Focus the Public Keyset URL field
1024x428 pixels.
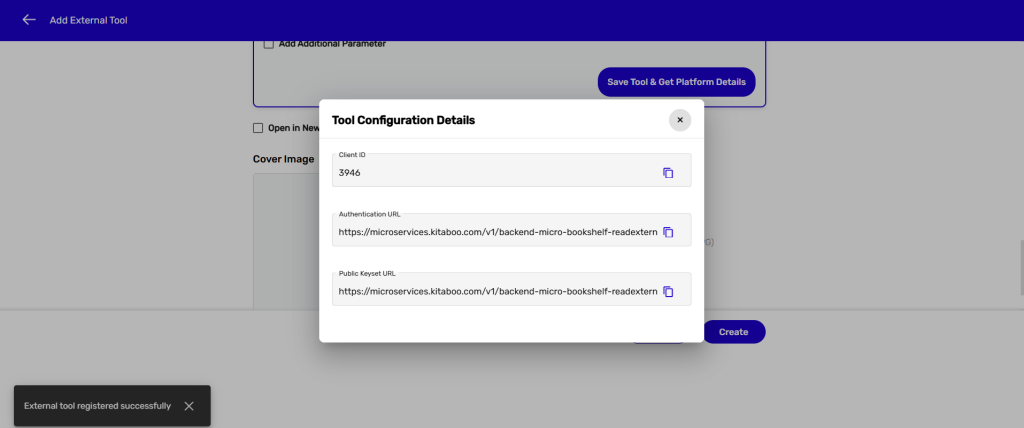click(497, 292)
